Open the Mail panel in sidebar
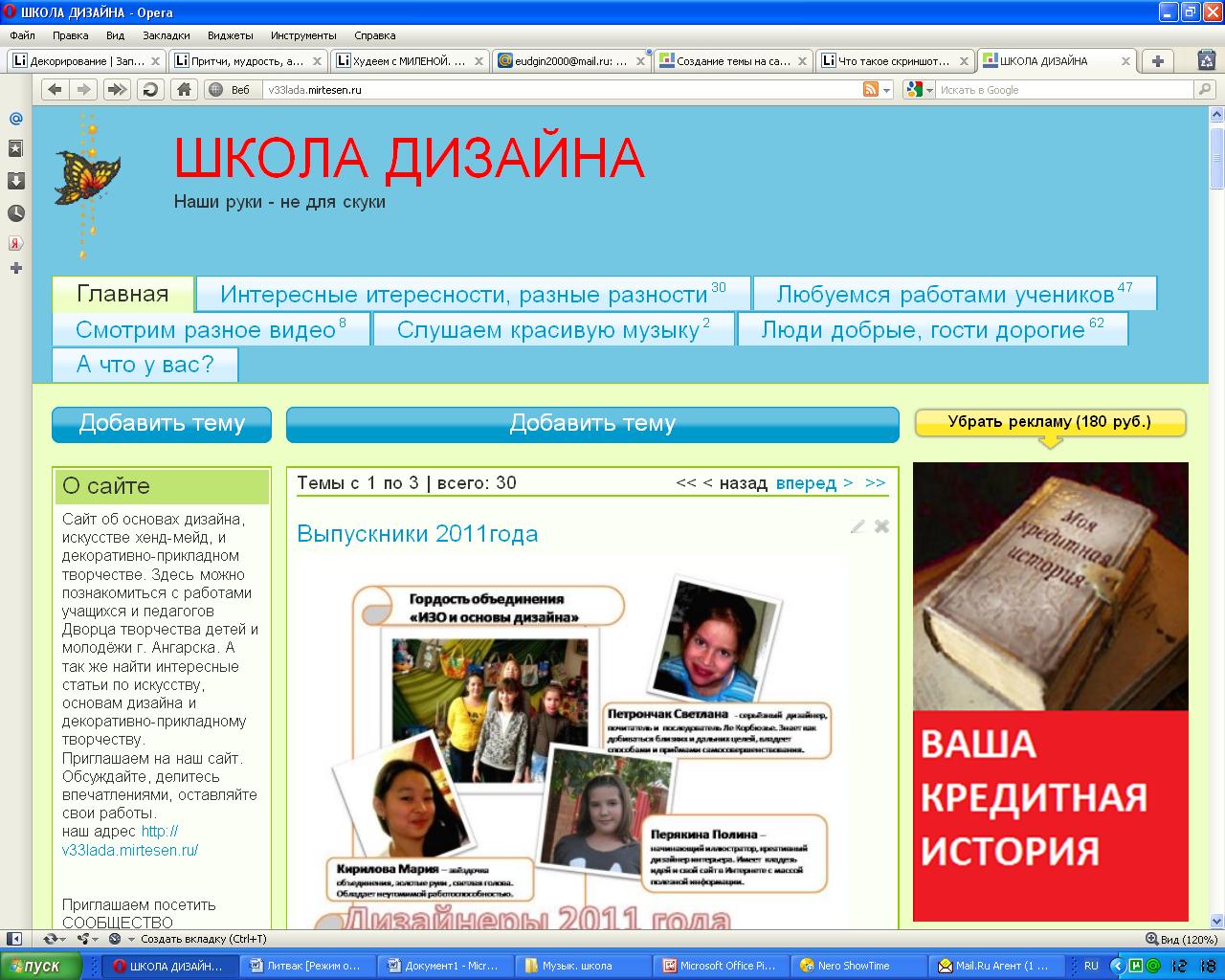Screen dimensions: 1225x980 pos(15,119)
